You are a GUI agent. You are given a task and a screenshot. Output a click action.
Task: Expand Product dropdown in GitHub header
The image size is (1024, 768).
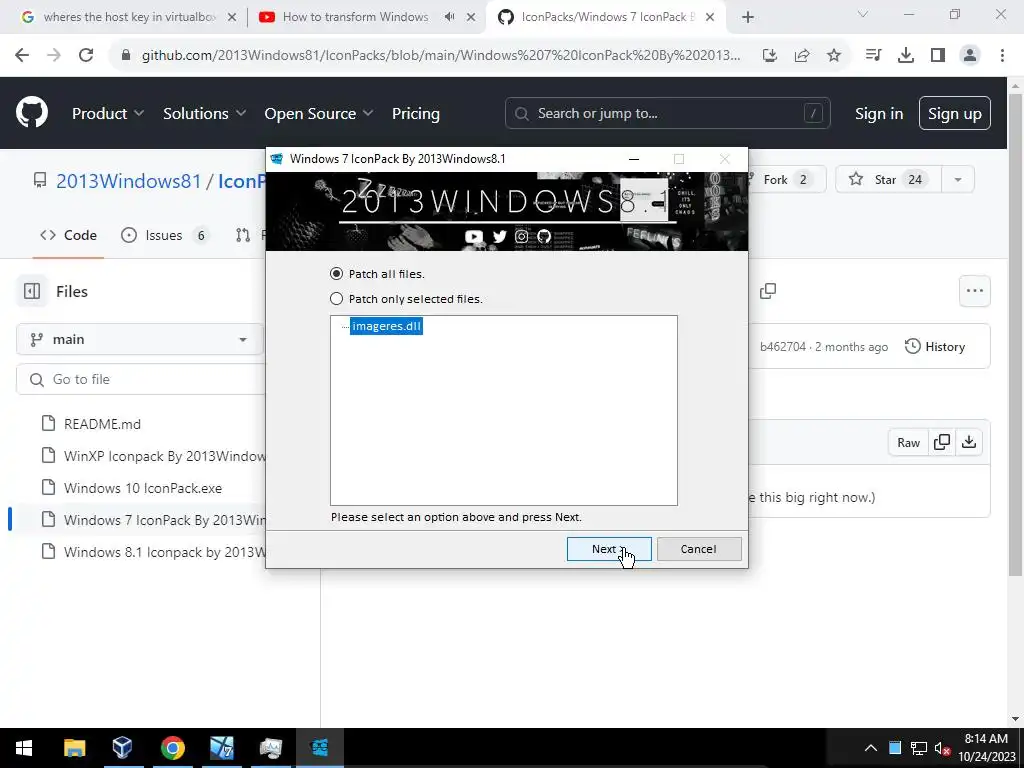pos(108,113)
